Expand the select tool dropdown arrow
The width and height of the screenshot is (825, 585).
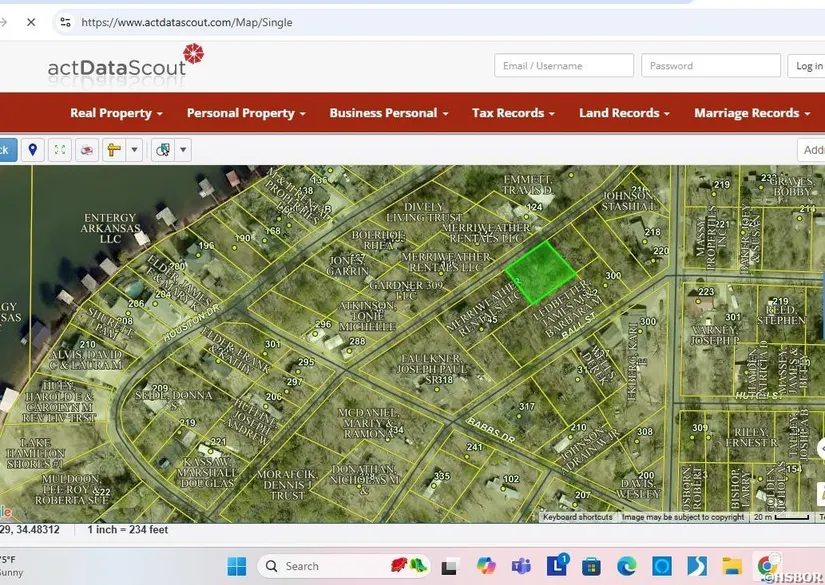click(183, 150)
